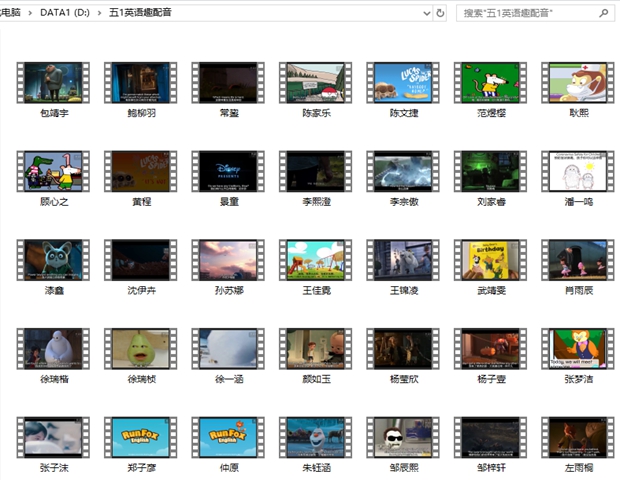Select the 邹辰熙 sunglasses video thumbnail
Viewport: 620px width, 480px height.
403,437
